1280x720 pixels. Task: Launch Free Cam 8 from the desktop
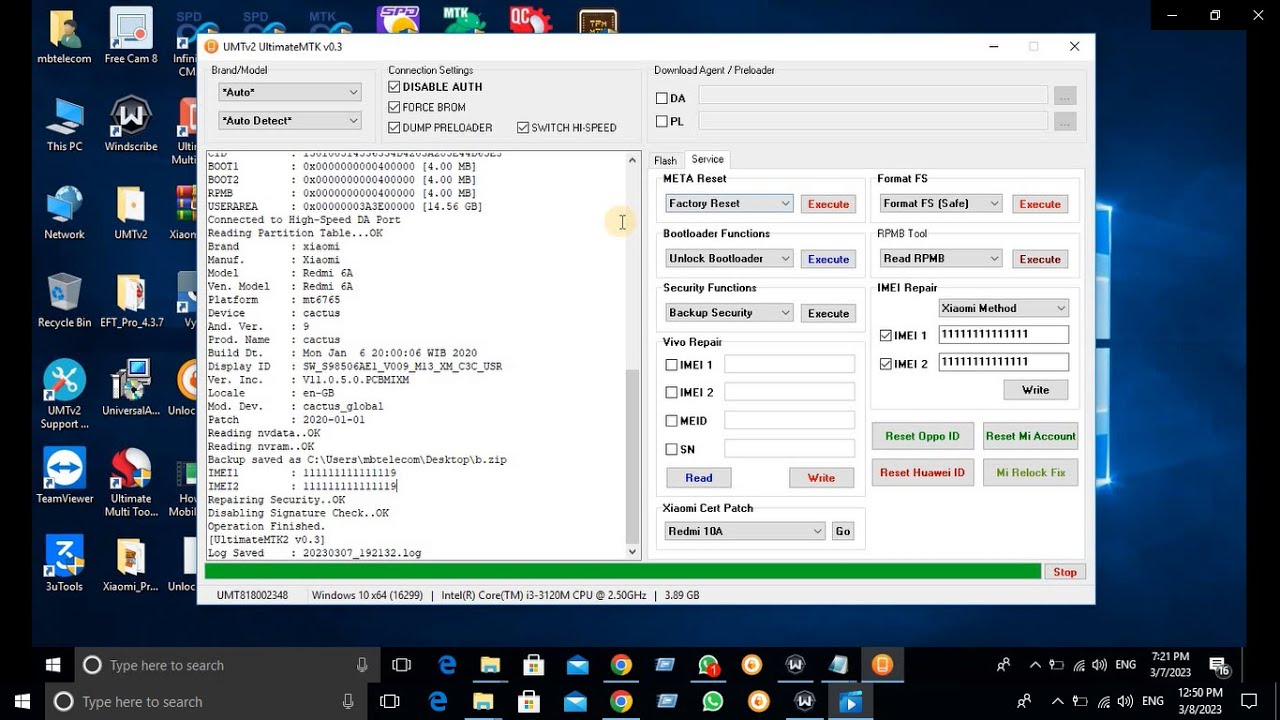coord(131,37)
